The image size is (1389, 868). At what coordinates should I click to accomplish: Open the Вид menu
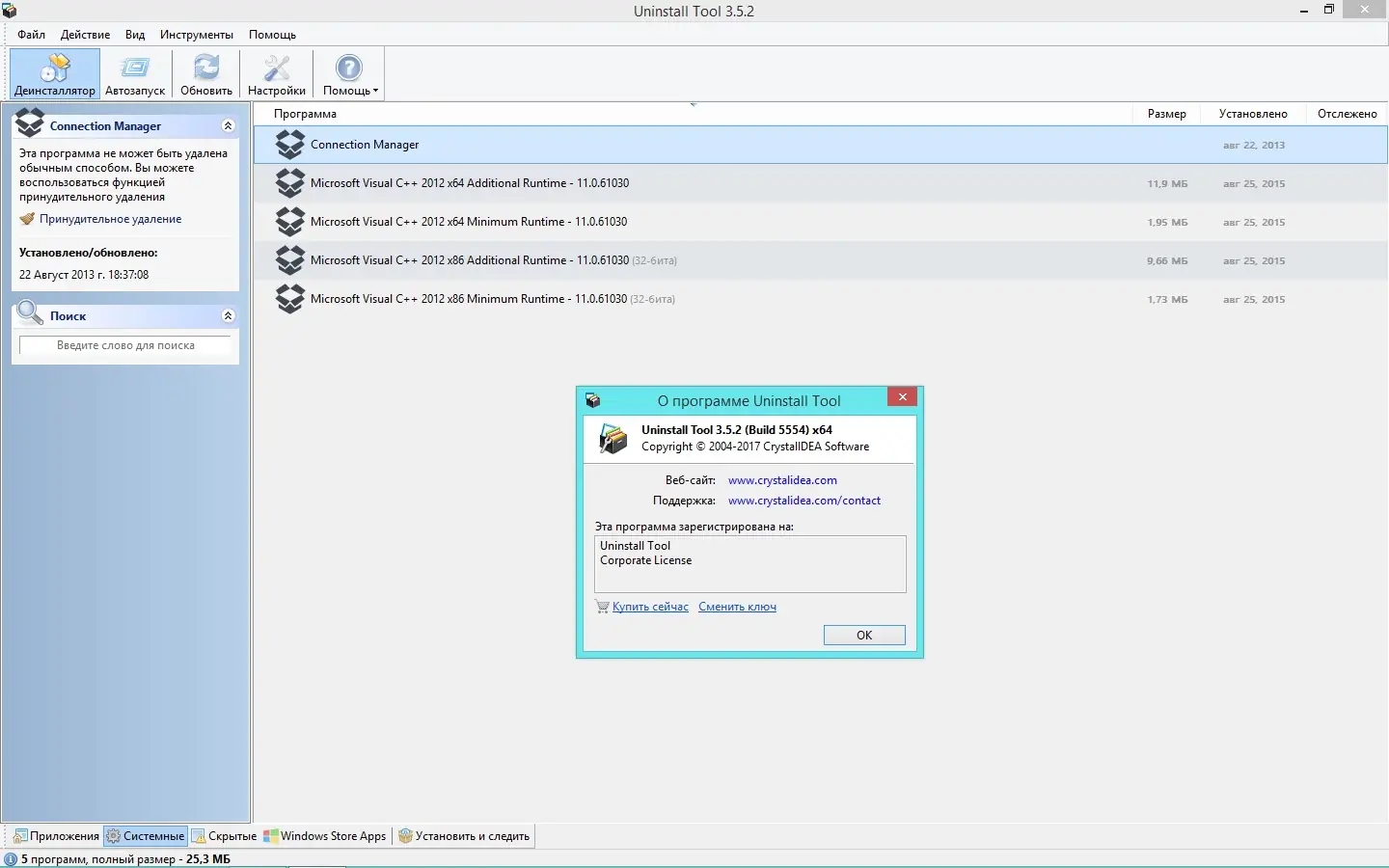click(x=135, y=35)
